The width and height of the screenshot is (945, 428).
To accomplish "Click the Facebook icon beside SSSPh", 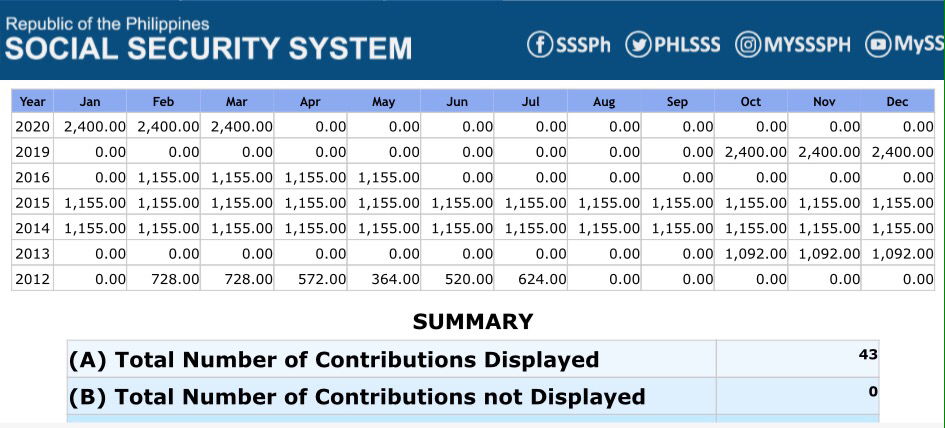I will pos(540,45).
